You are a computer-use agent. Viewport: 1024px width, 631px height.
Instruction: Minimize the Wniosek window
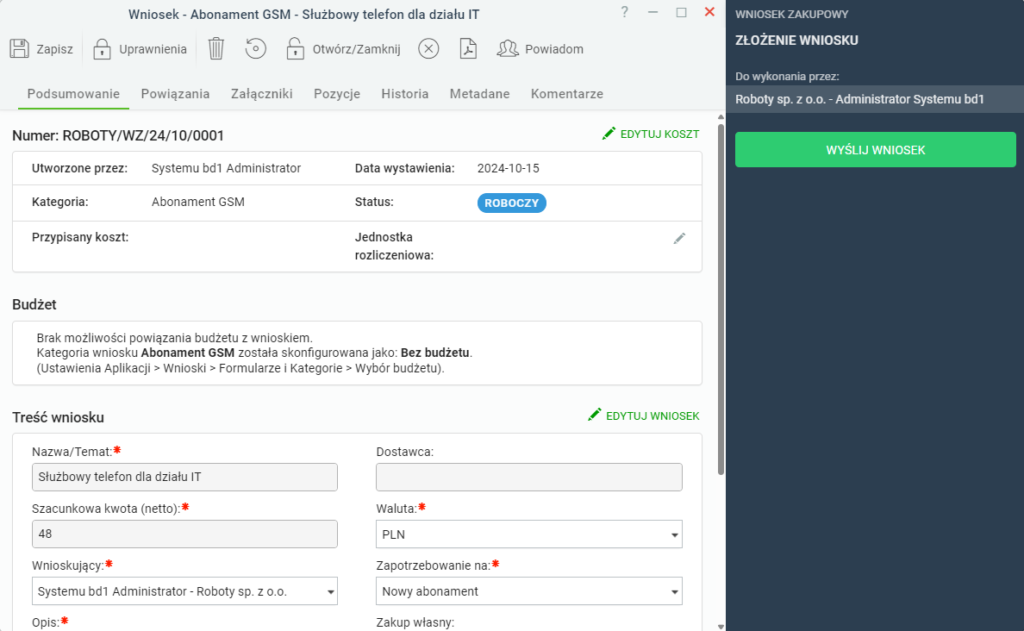(653, 12)
